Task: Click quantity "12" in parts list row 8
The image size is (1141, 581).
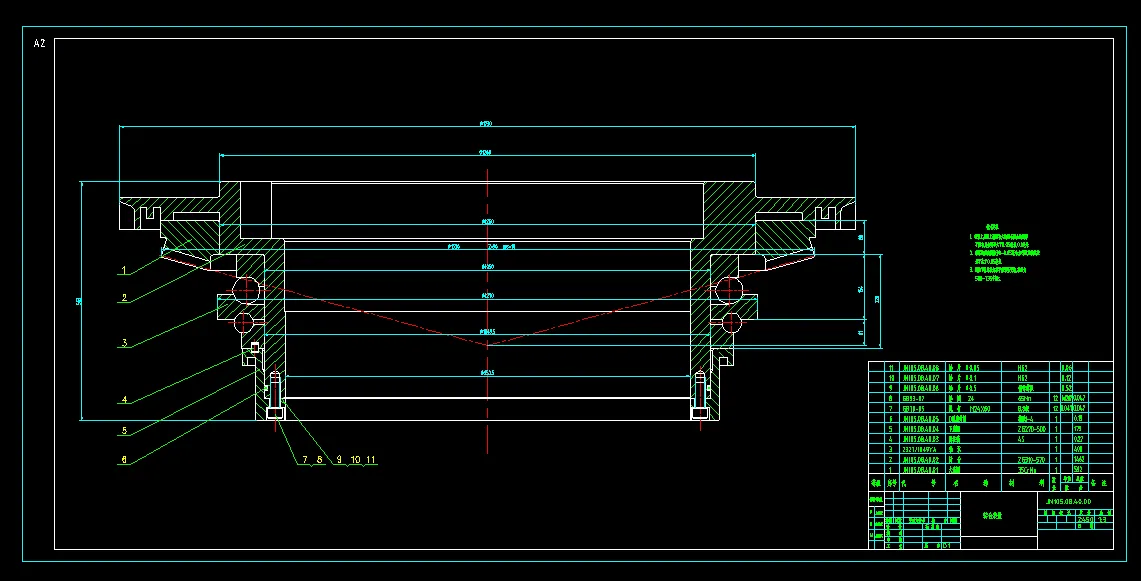Action: (x=1056, y=398)
